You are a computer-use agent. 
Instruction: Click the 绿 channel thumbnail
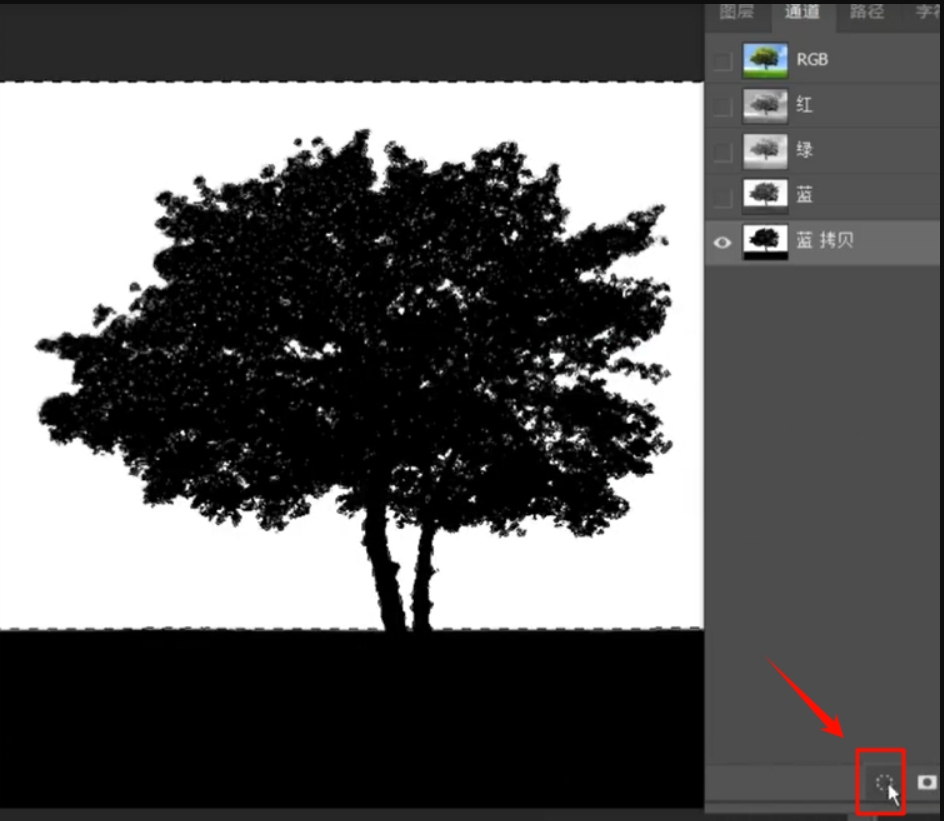tap(765, 151)
